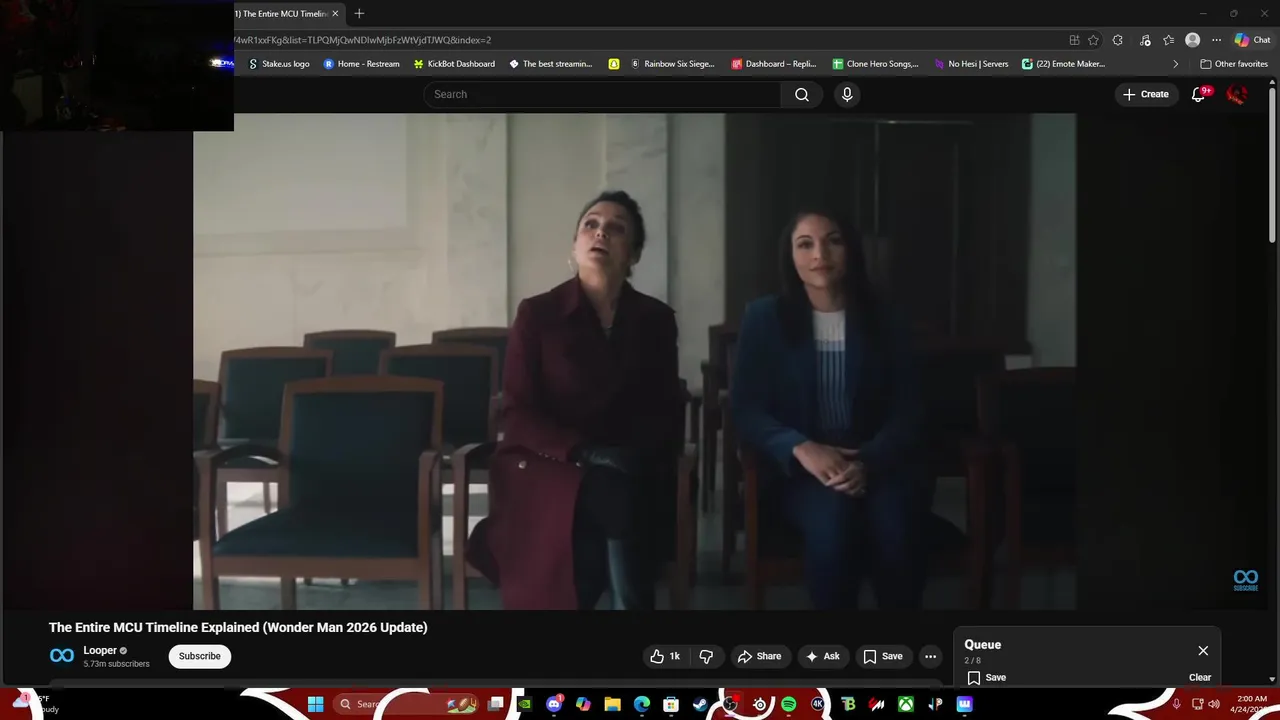The height and width of the screenshot is (720, 1280).
Task: Open Copilot Chat in Edge
Action: click(1252, 40)
